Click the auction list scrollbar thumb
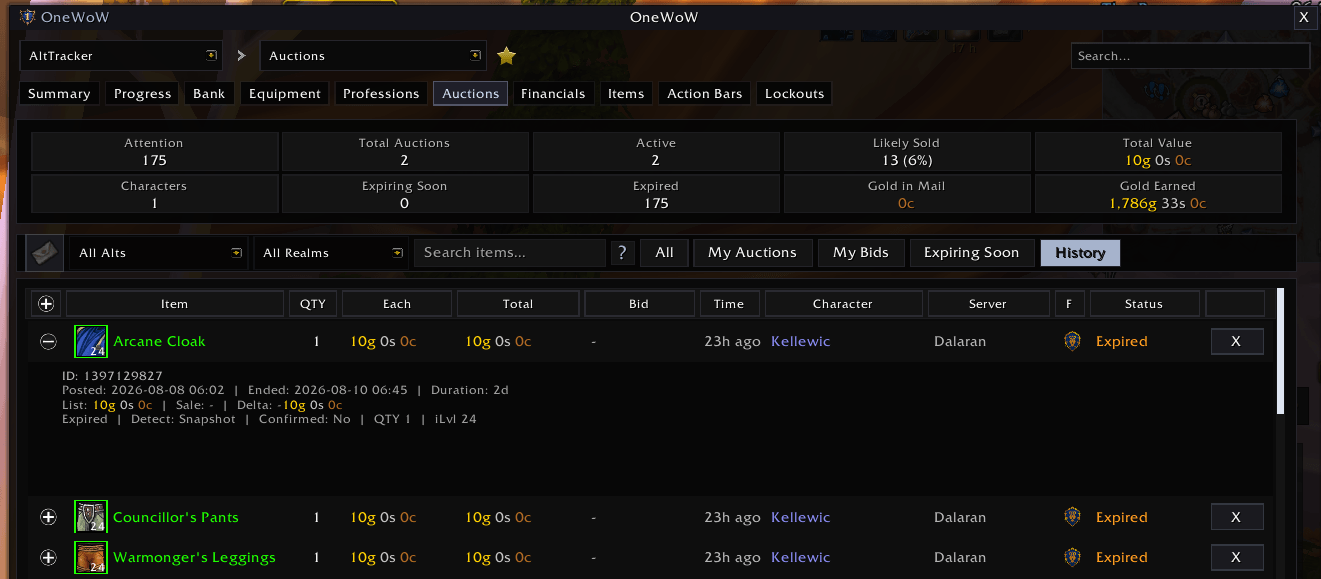The width and height of the screenshot is (1321, 579). pyautogui.click(x=1281, y=352)
